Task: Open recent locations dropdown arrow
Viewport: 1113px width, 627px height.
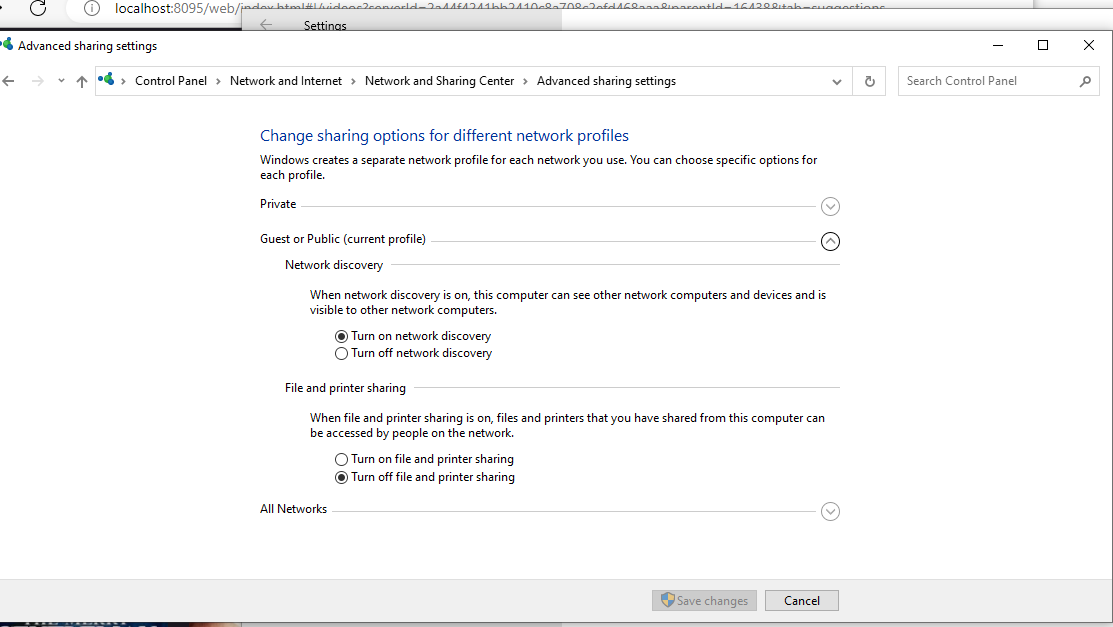Action: [x=61, y=81]
